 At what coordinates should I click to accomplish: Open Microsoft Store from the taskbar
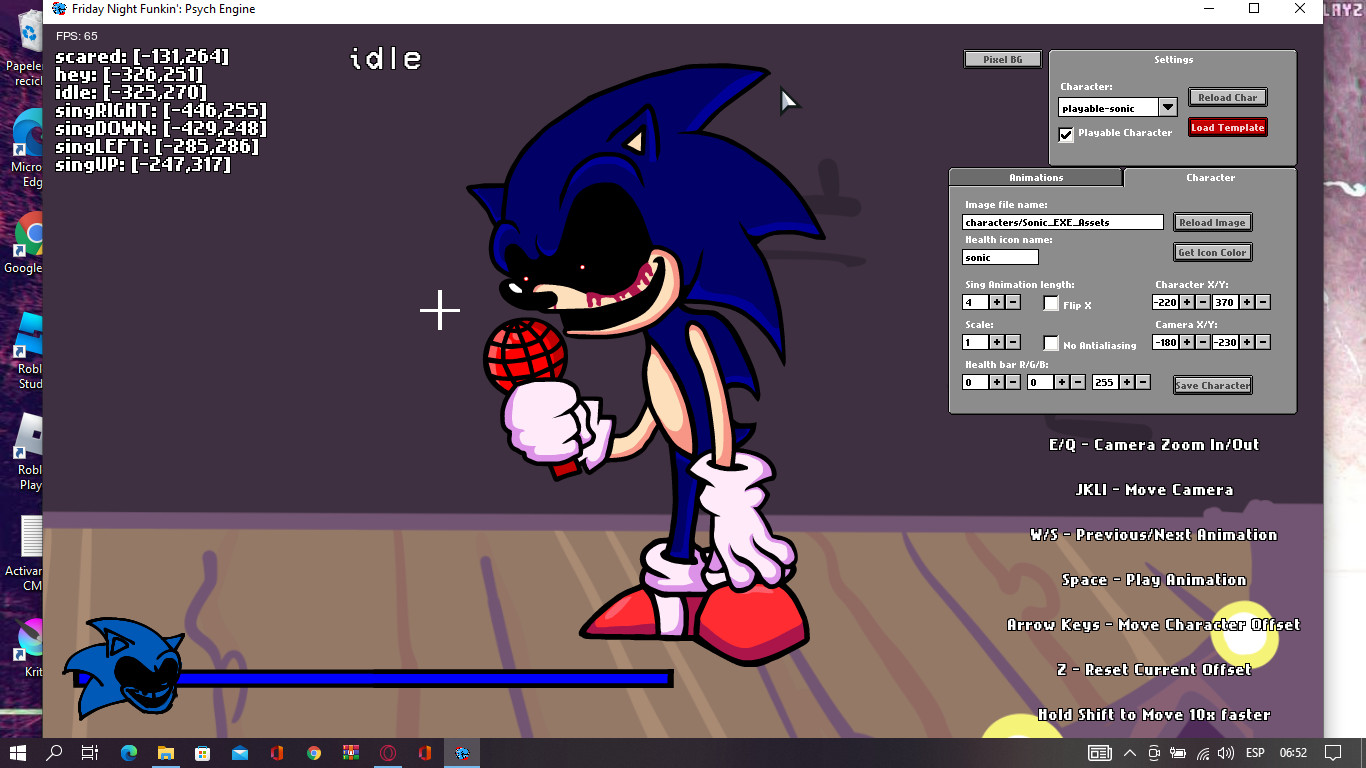click(x=202, y=753)
